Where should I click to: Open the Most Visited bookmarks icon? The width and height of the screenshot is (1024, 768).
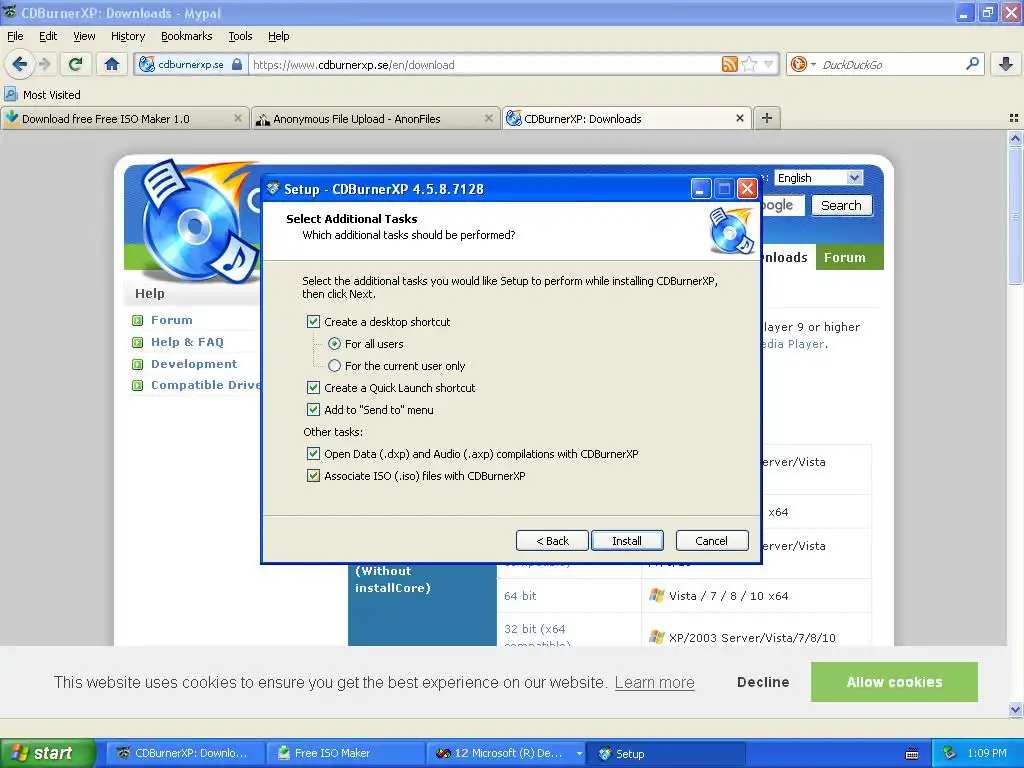10,94
